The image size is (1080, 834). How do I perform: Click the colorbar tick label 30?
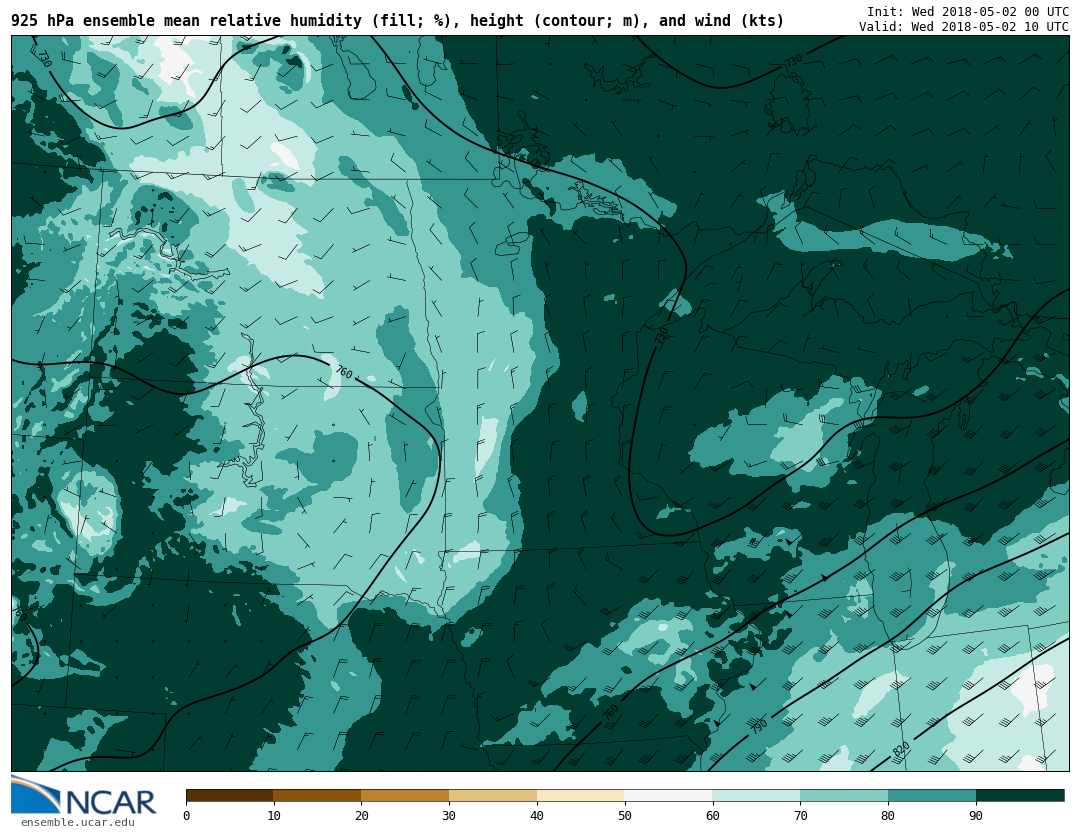click(449, 816)
